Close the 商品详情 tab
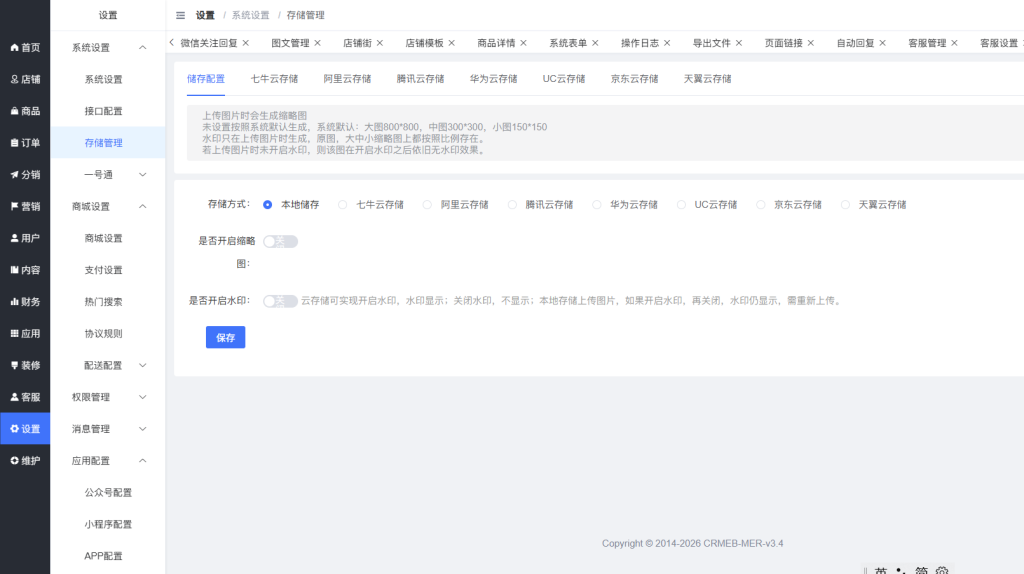This screenshot has height=574, width=1024. (x=523, y=43)
